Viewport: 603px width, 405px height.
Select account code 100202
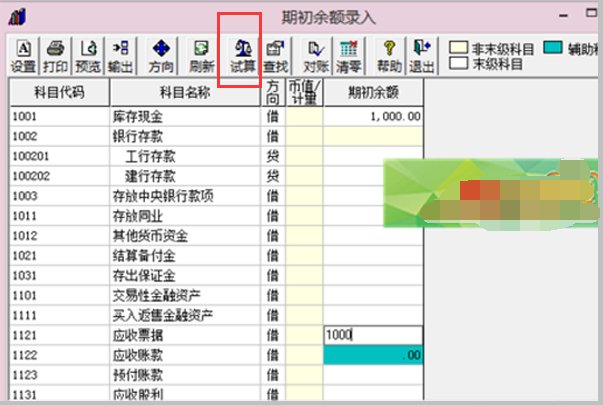31,177
